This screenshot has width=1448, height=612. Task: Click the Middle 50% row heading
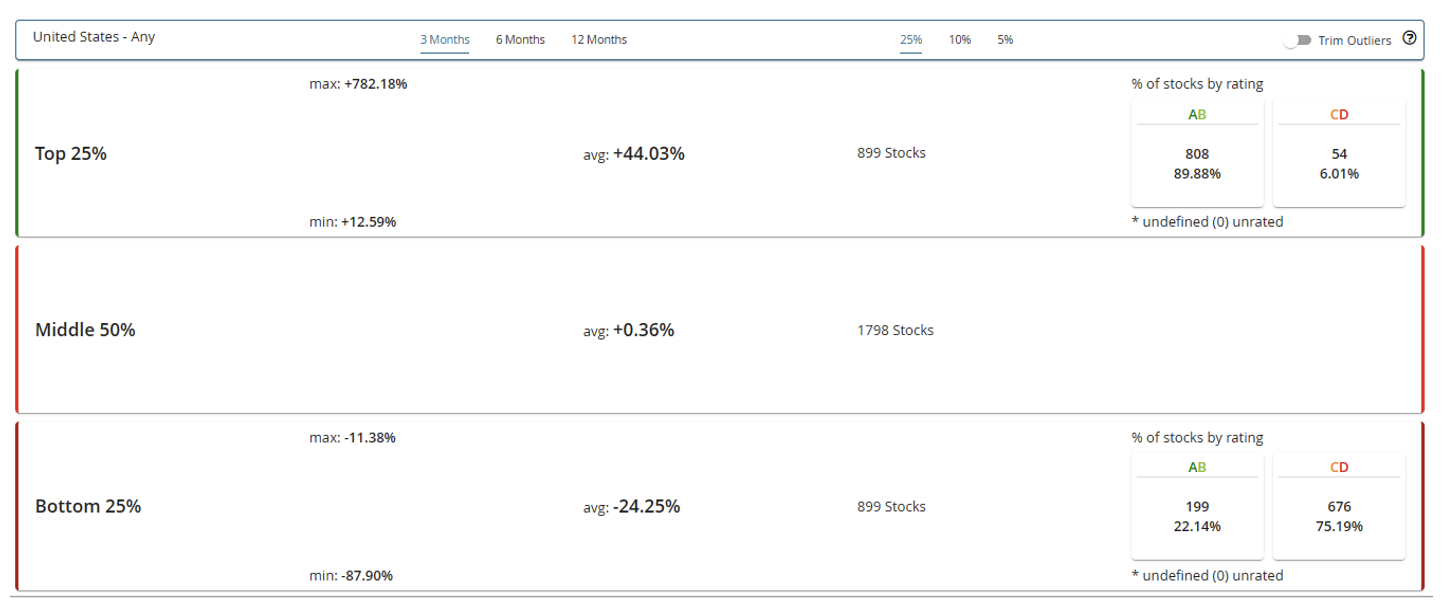coord(85,330)
